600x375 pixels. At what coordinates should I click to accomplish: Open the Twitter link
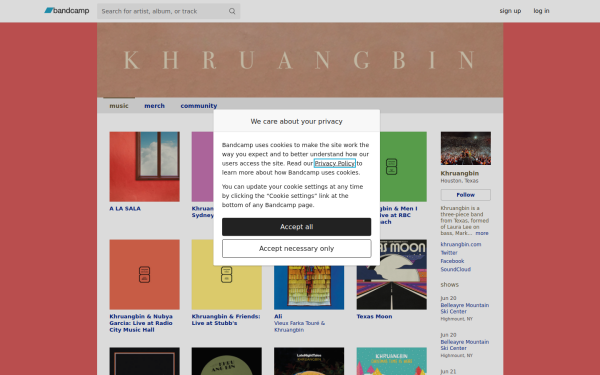[449, 253]
